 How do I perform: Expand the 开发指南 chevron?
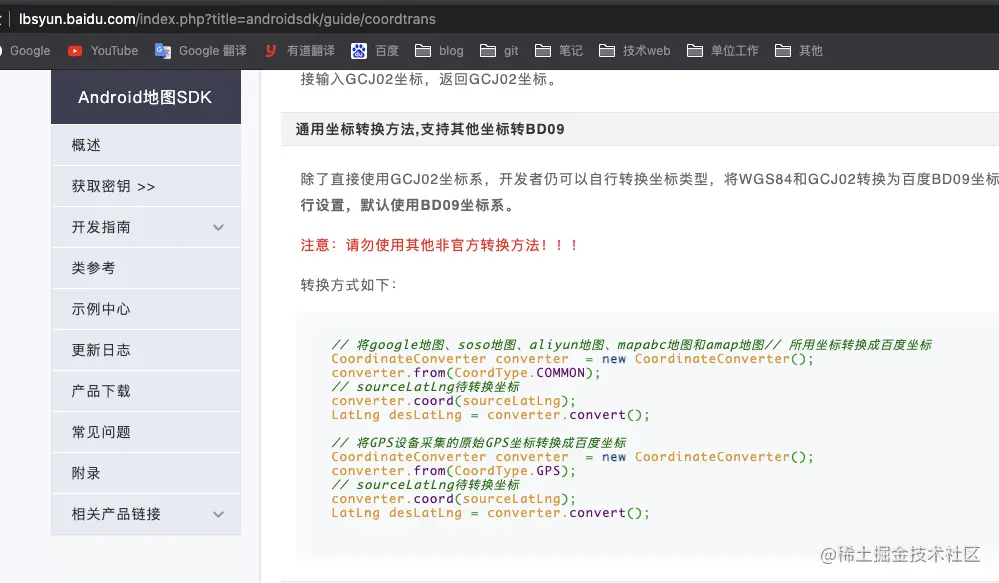pos(219,227)
